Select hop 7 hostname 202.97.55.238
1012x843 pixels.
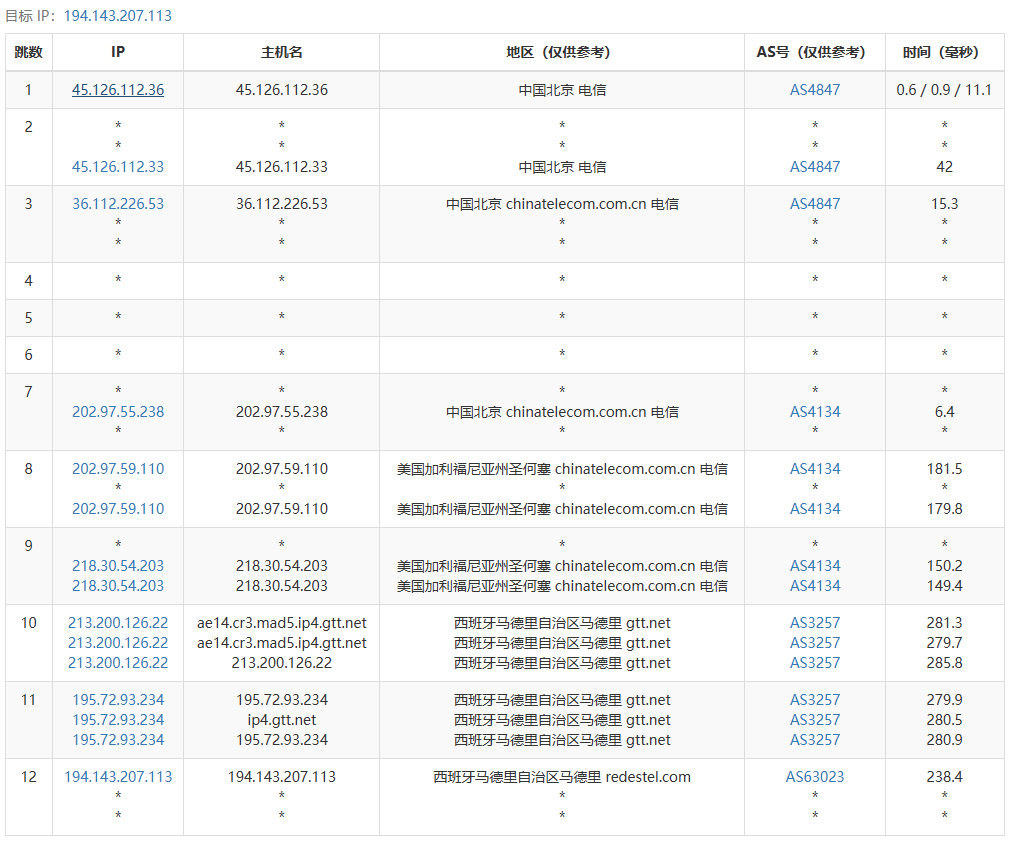(x=281, y=411)
